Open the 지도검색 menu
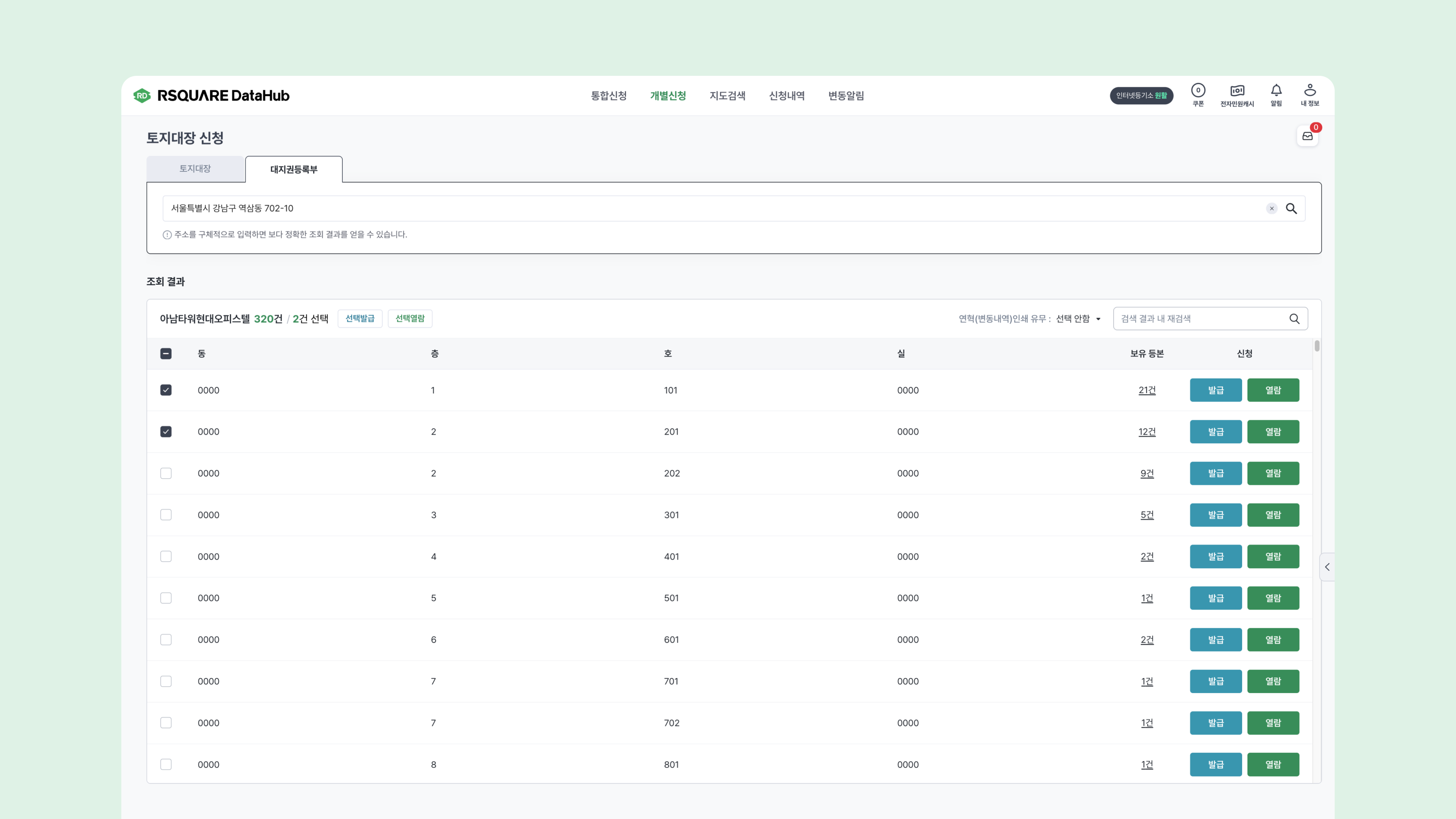 point(727,96)
